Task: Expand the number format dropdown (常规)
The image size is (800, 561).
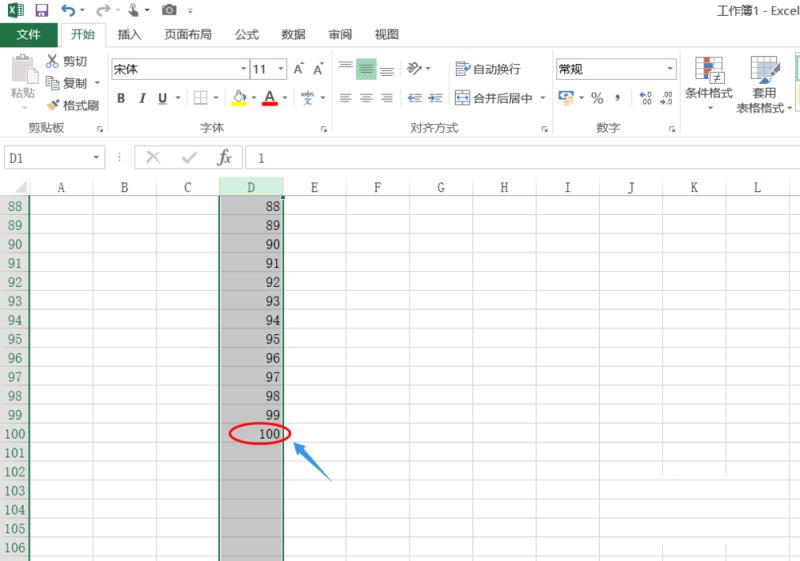Action: point(670,69)
